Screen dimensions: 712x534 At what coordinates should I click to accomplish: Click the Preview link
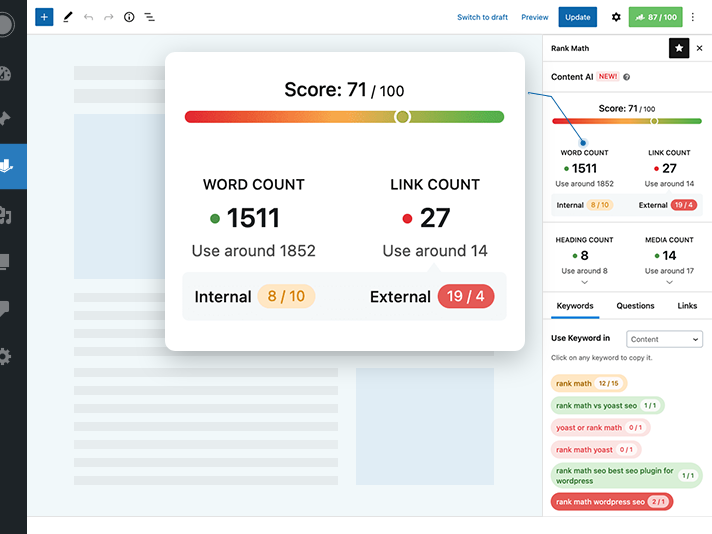click(x=534, y=17)
